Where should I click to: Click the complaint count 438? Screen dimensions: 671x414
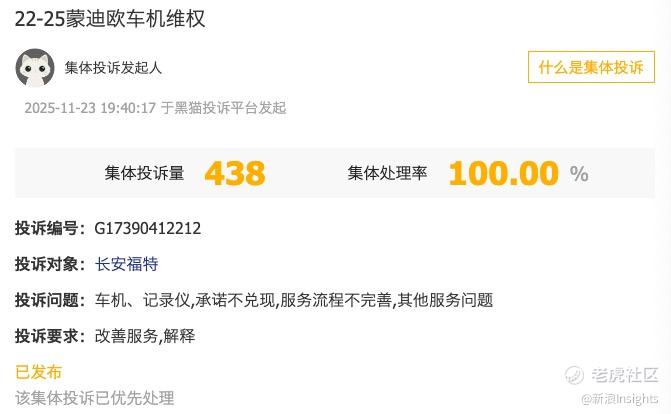[235, 173]
